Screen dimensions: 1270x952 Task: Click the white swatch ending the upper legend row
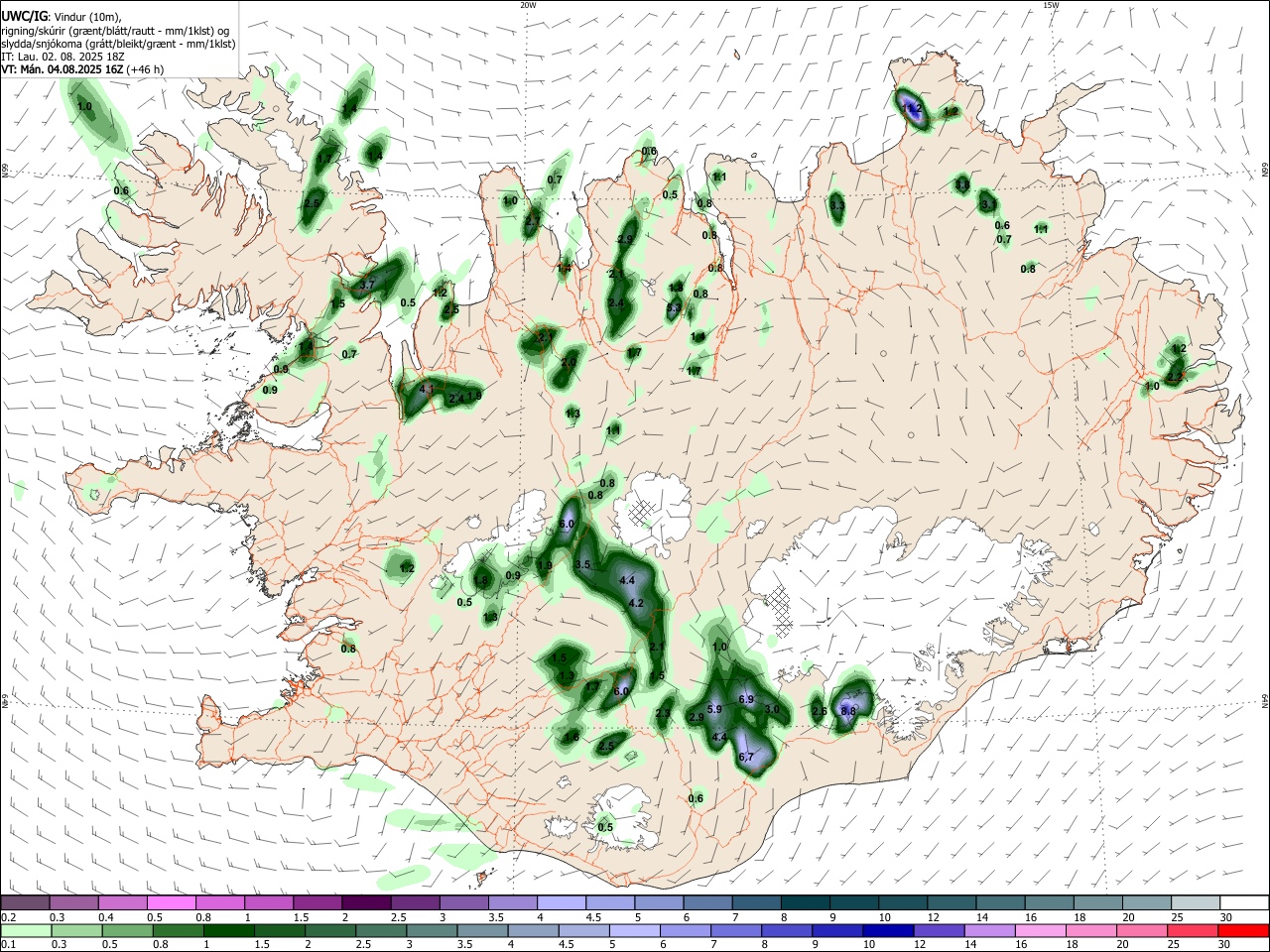[1243, 902]
